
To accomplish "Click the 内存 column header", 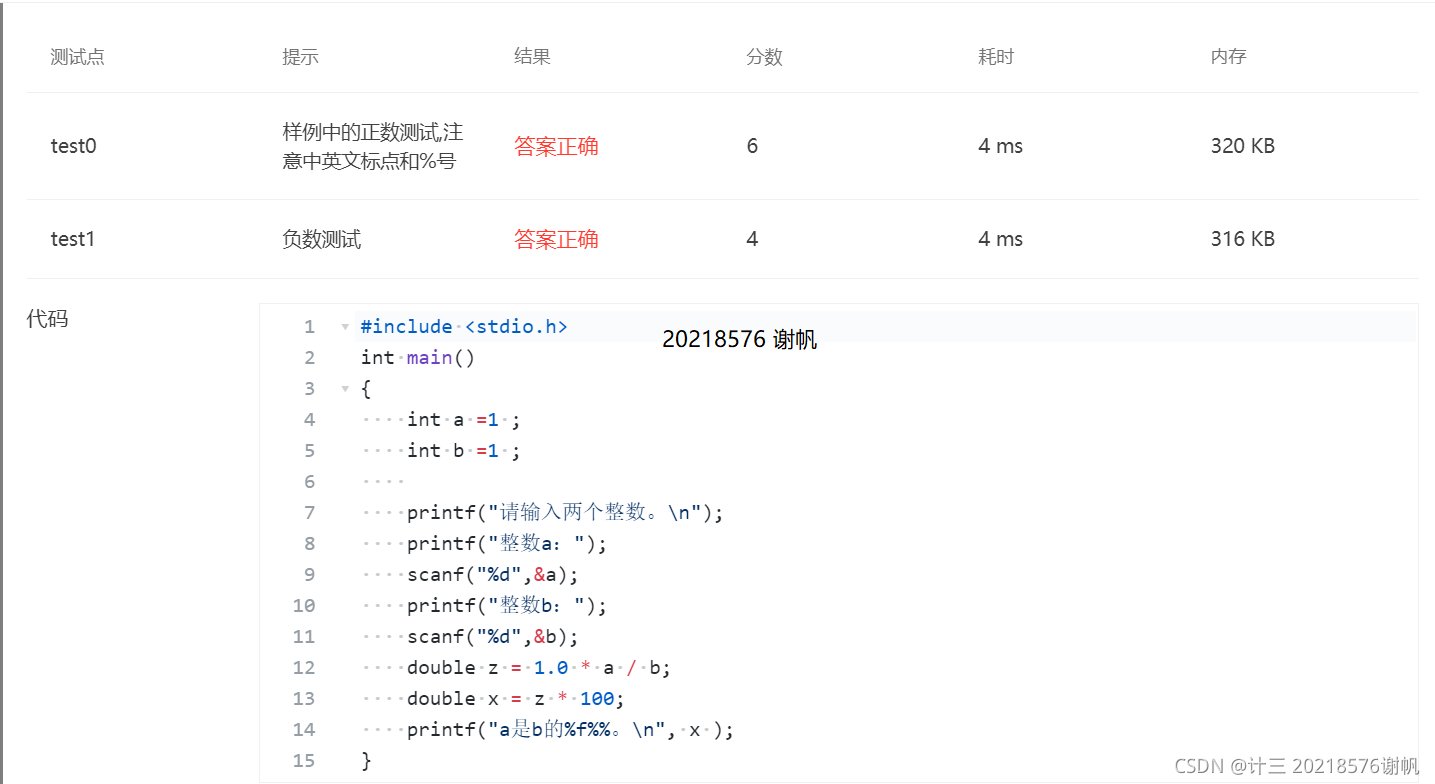I will (1229, 57).
